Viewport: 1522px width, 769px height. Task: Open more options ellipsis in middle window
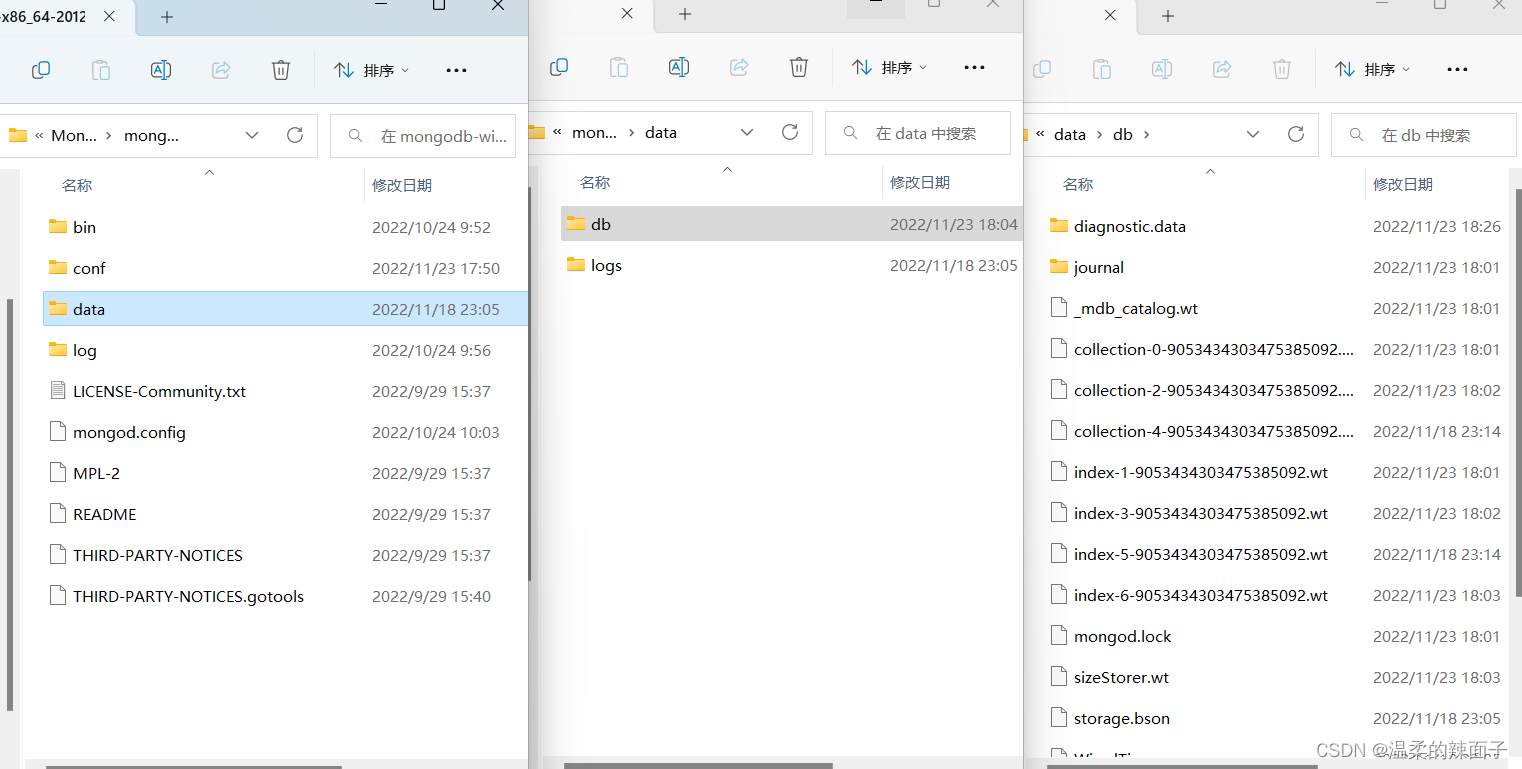point(974,67)
